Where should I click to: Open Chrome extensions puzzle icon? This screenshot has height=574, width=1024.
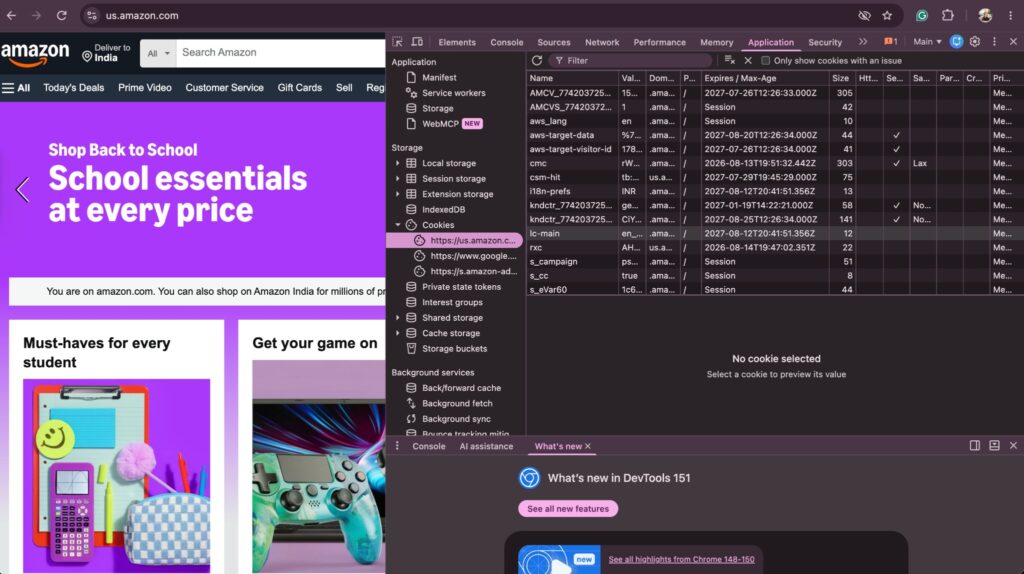tap(948, 15)
